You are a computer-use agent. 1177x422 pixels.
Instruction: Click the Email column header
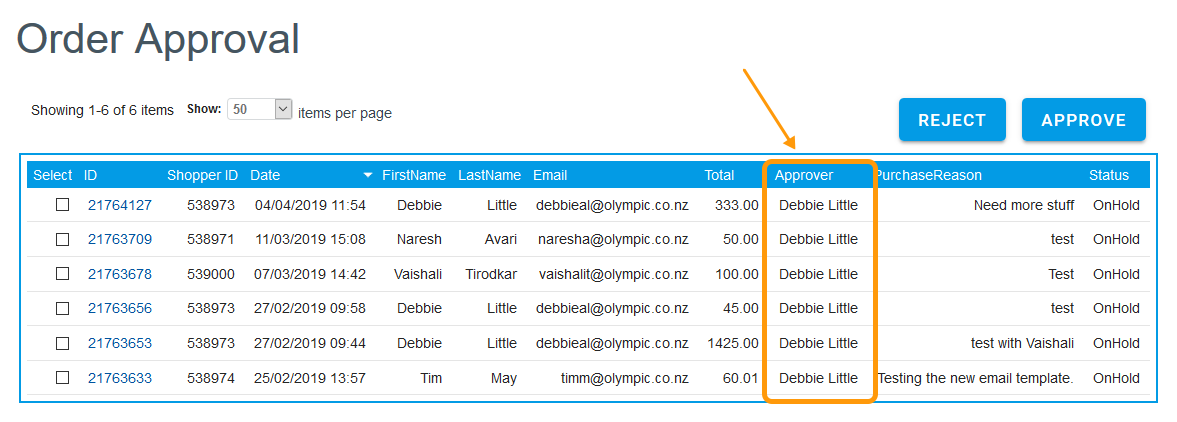pyautogui.click(x=550, y=175)
